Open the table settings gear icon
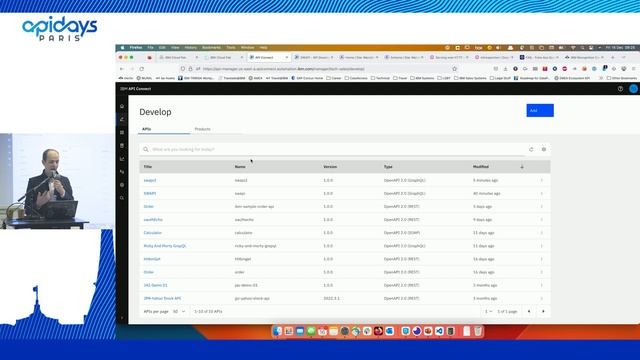The image size is (640, 360). 544,149
